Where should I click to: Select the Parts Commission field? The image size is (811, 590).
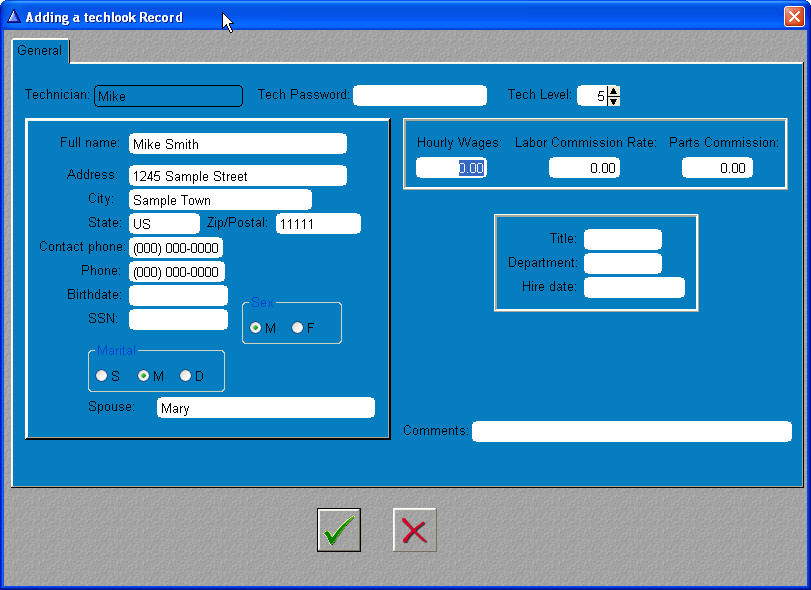click(717, 168)
